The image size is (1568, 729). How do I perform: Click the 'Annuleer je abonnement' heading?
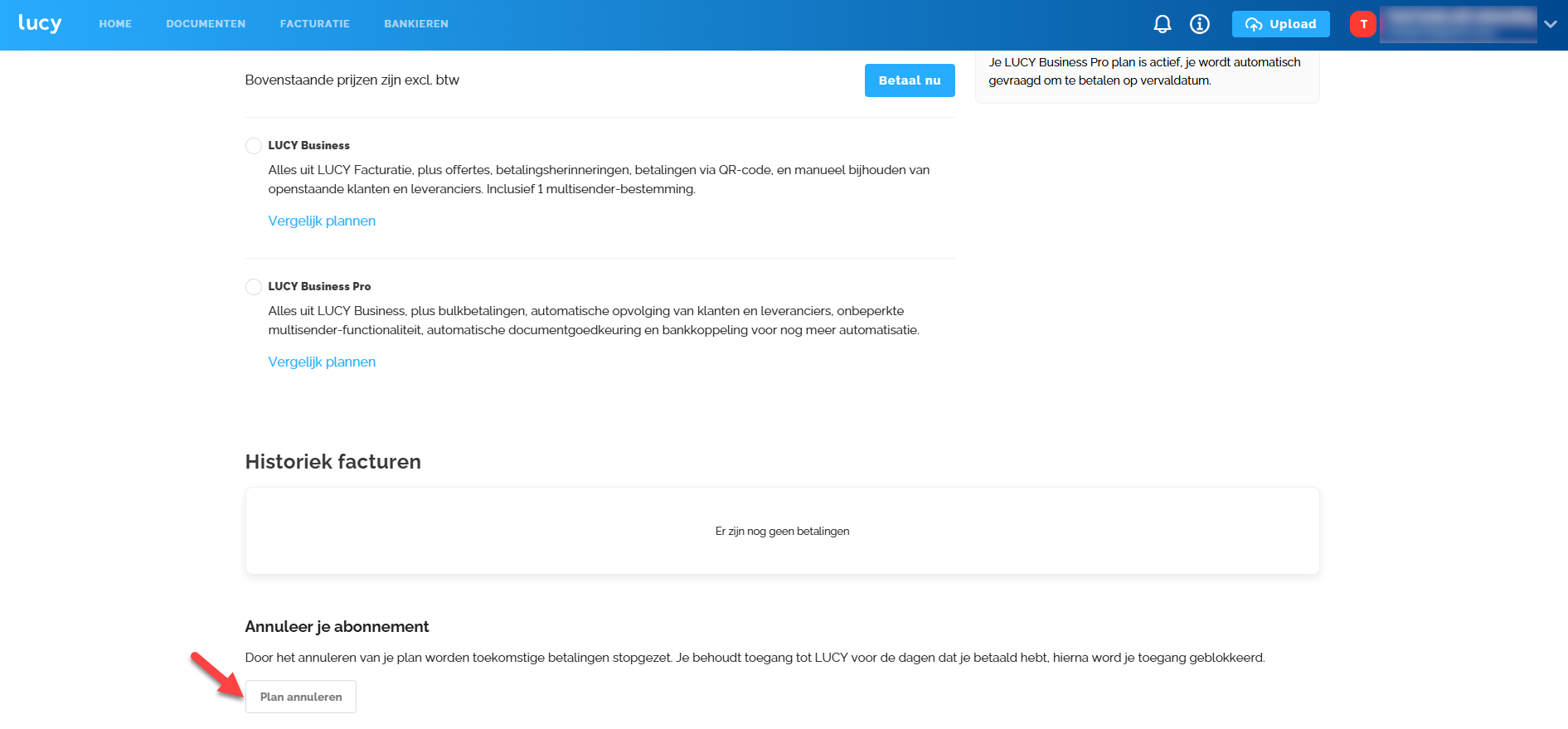coord(337,627)
